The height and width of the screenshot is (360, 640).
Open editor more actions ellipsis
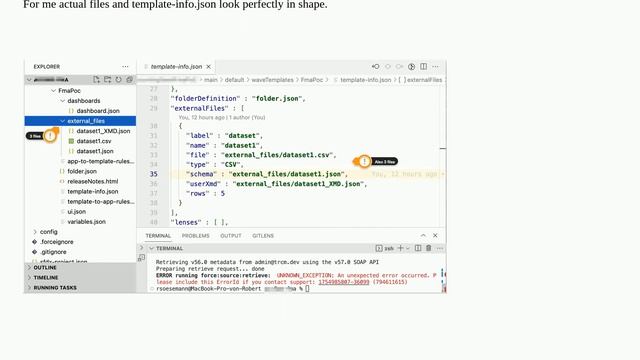(436, 67)
